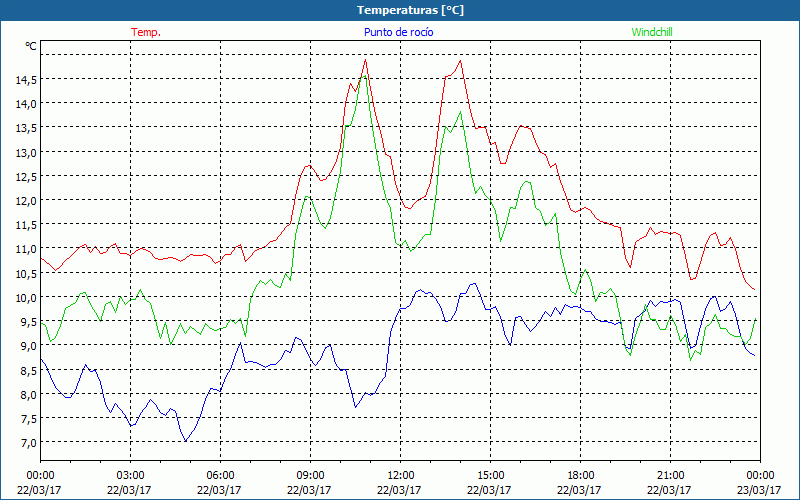
Task: Click the 15:00 time axis label
Action: click(490, 475)
